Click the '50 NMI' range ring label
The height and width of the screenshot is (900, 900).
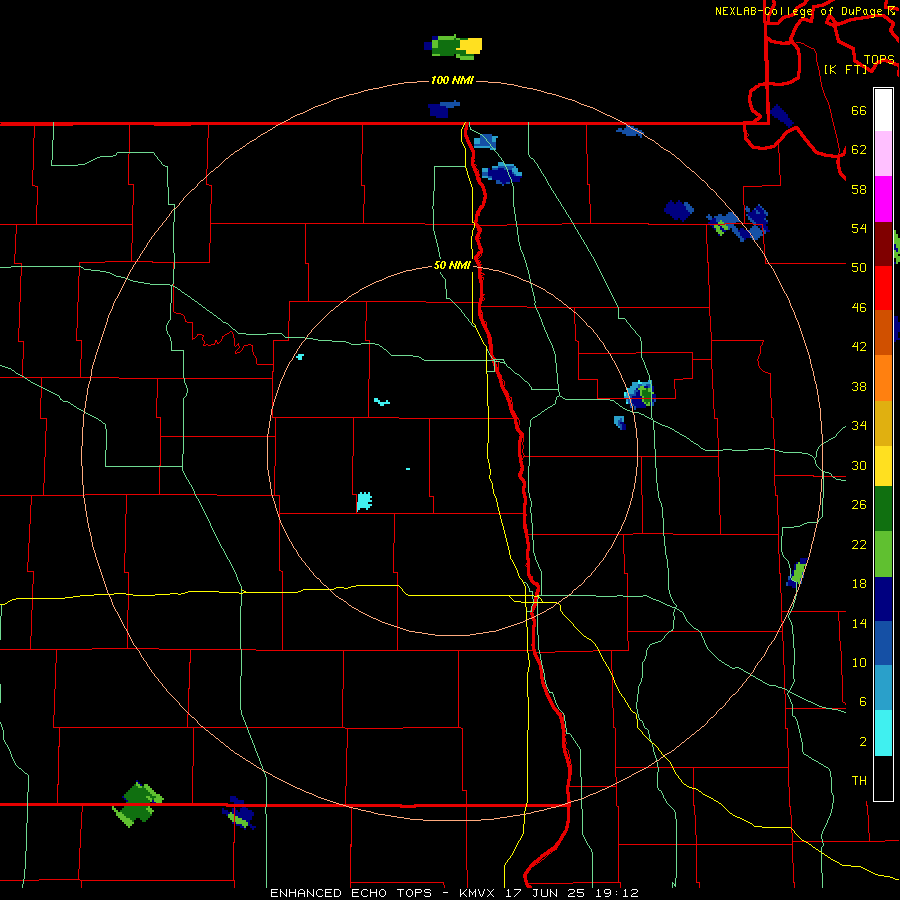(x=452, y=265)
